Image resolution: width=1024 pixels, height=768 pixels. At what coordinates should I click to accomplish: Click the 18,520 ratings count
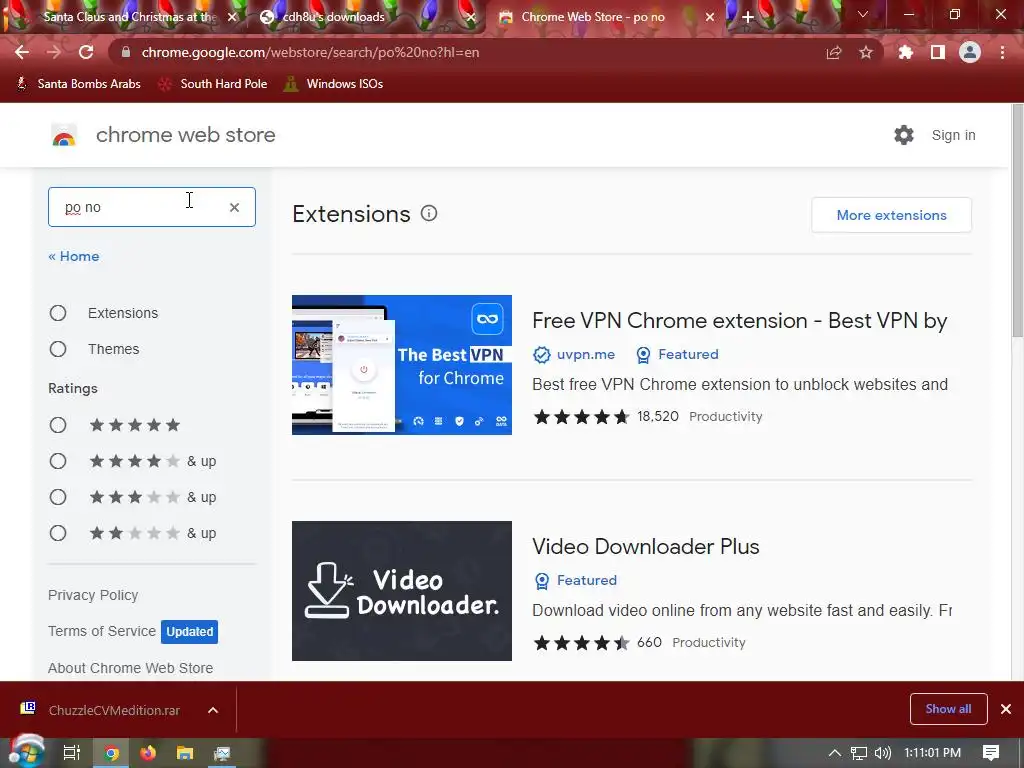pyautogui.click(x=658, y=416)
